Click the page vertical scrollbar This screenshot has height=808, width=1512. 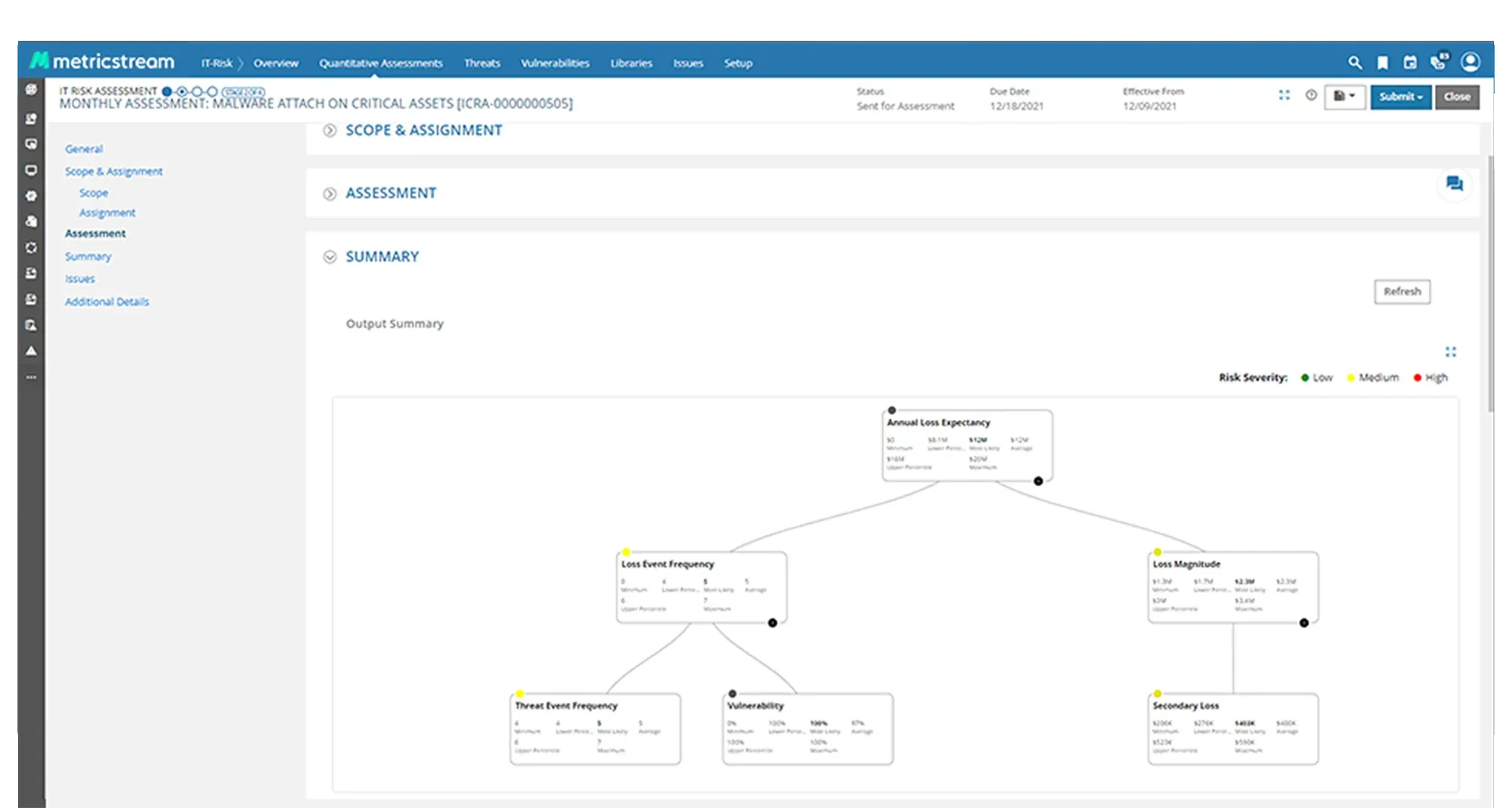[1490, 283]
